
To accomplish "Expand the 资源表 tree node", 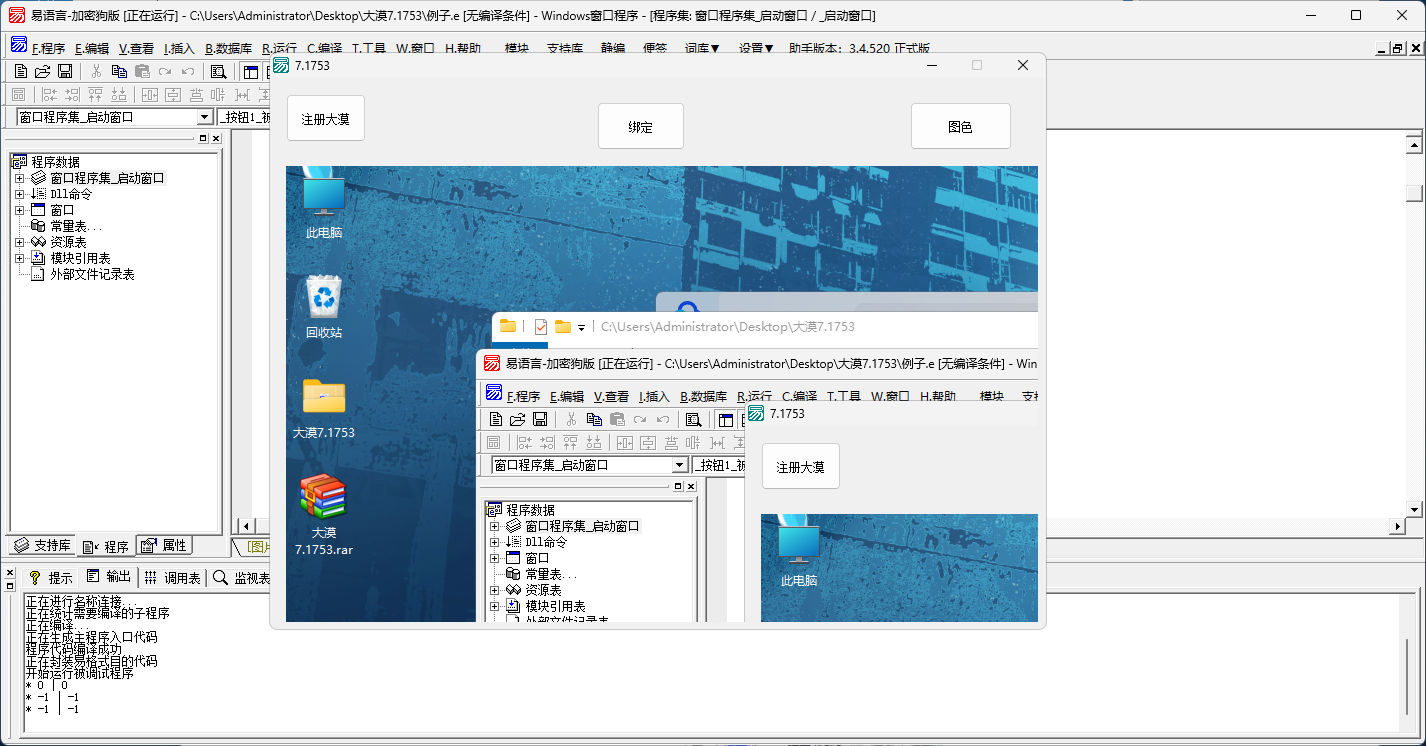I will tap(19, 242).
